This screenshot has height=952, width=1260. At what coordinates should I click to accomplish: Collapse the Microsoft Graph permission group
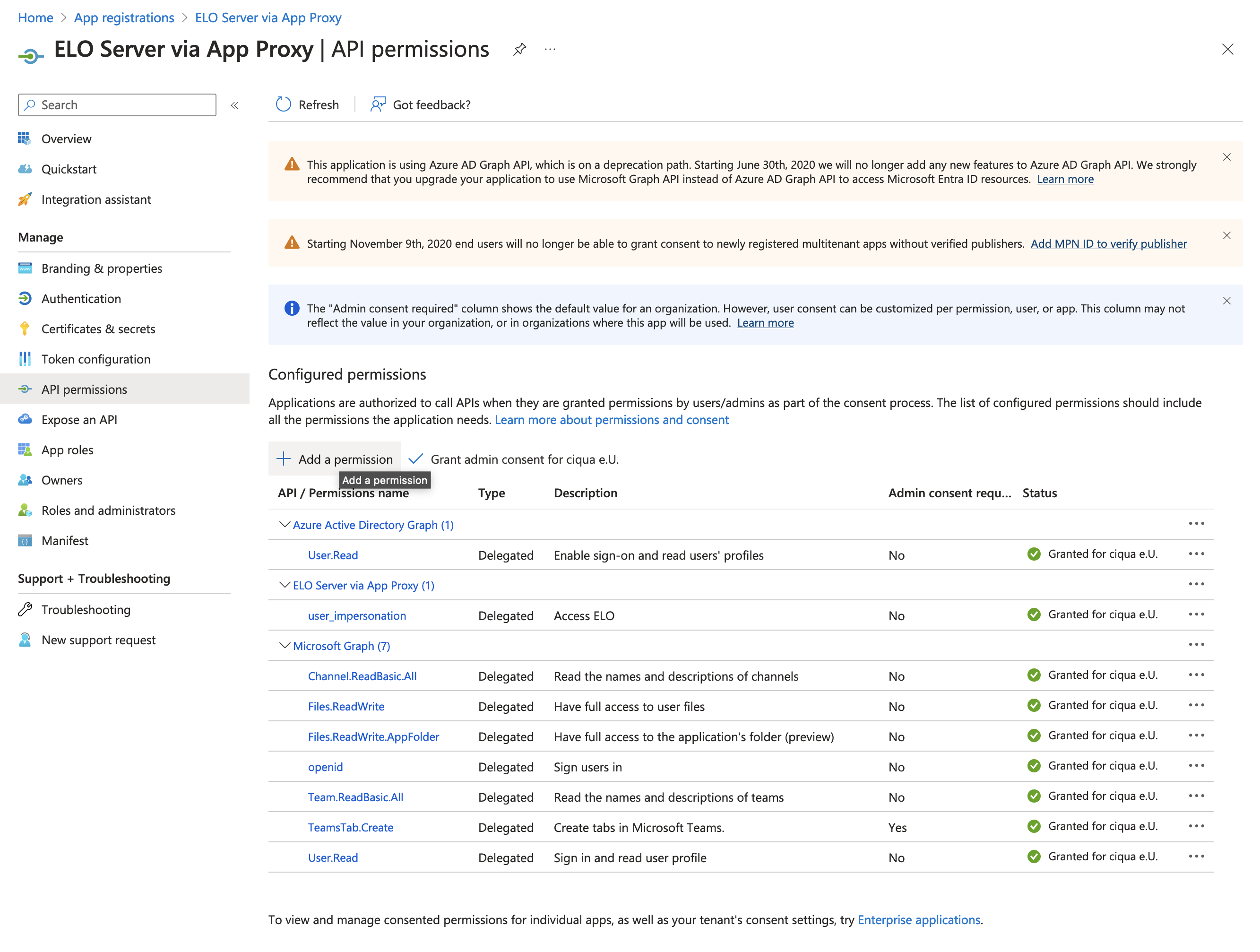click(x=284, y=645)
